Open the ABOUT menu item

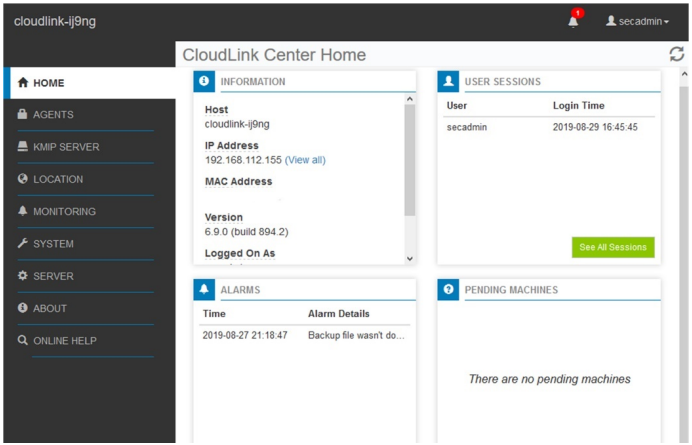(x=86, y=308)
